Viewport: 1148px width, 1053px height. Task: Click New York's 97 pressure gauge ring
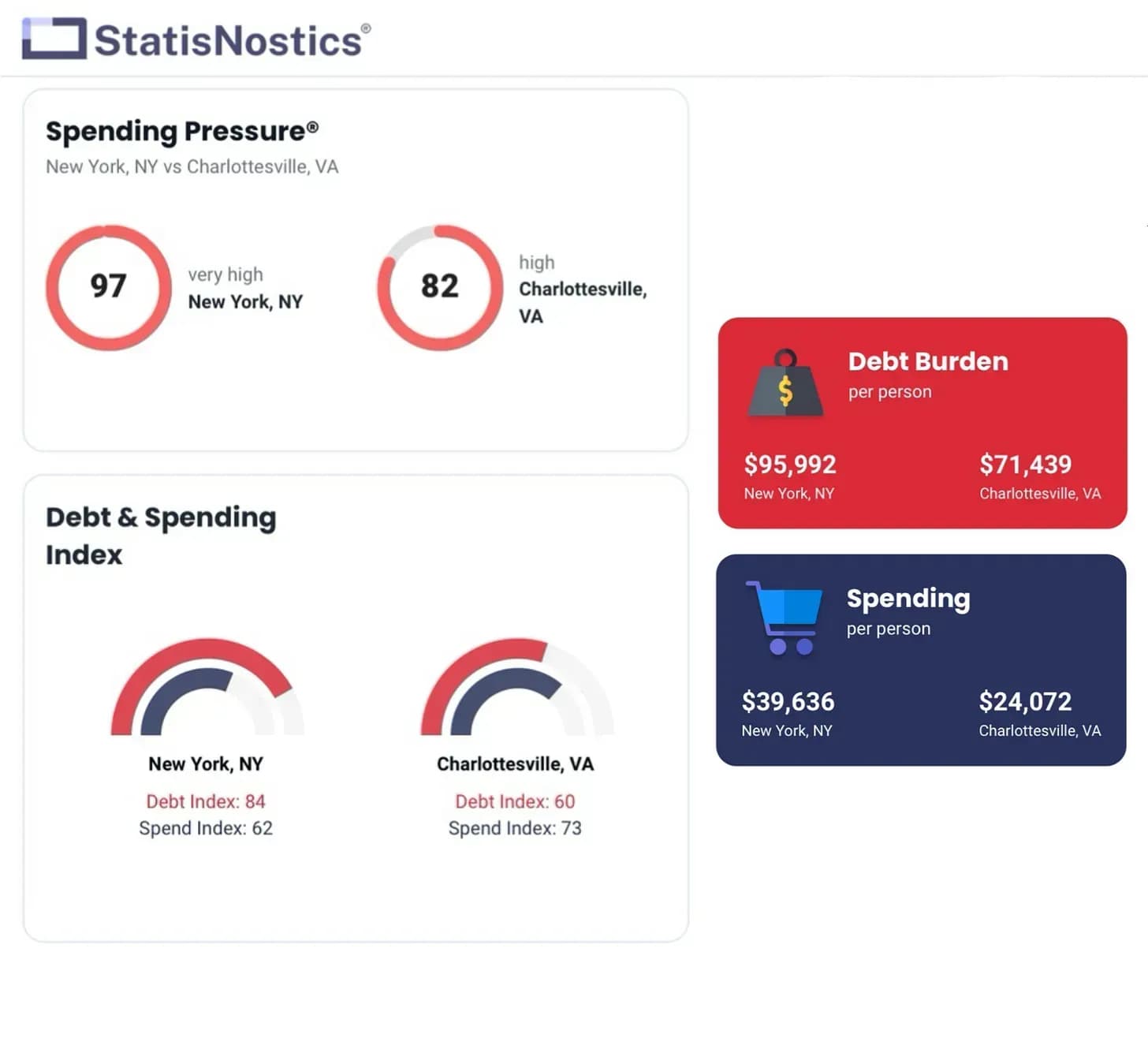point(109,287)
